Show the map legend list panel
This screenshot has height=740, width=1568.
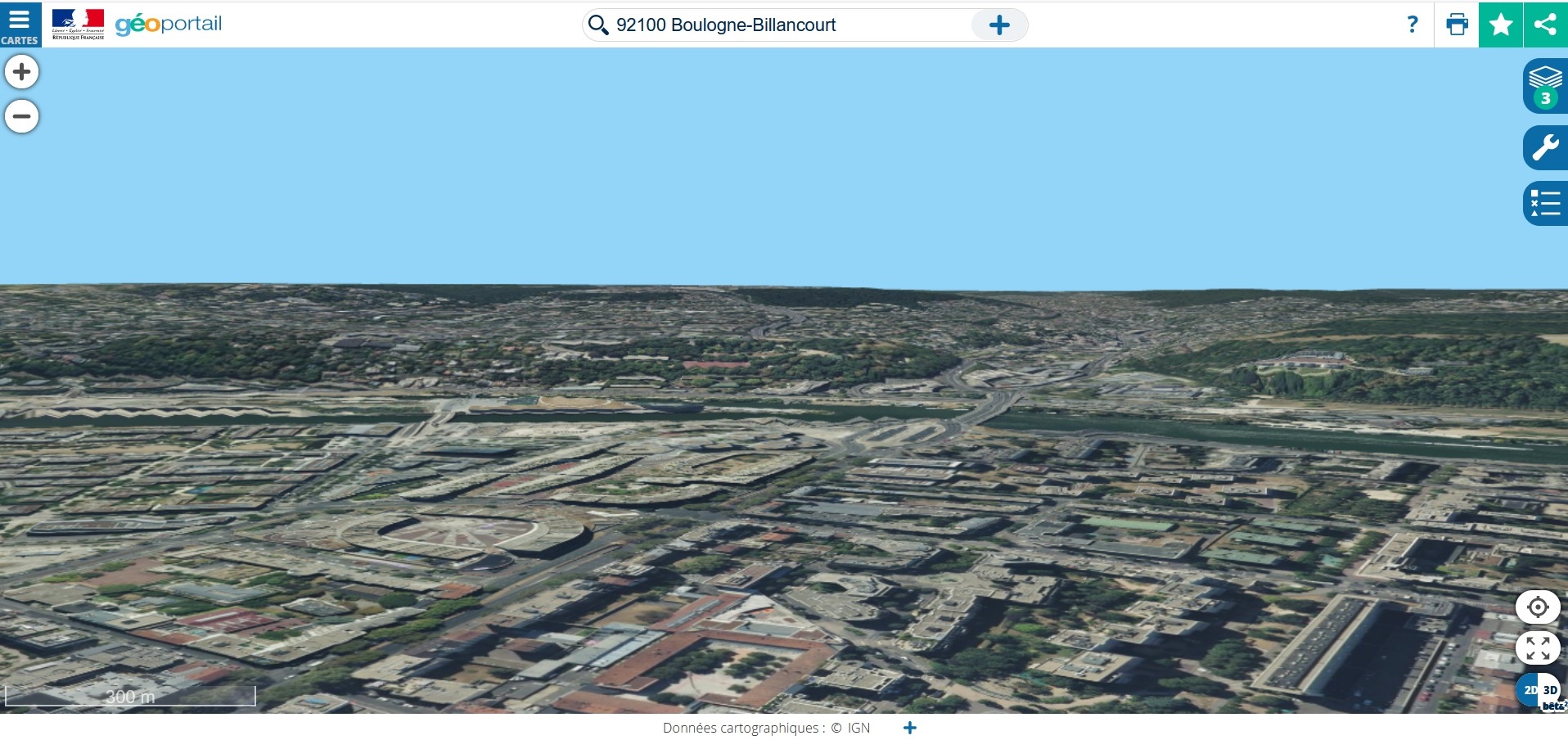click(1545, 203)
